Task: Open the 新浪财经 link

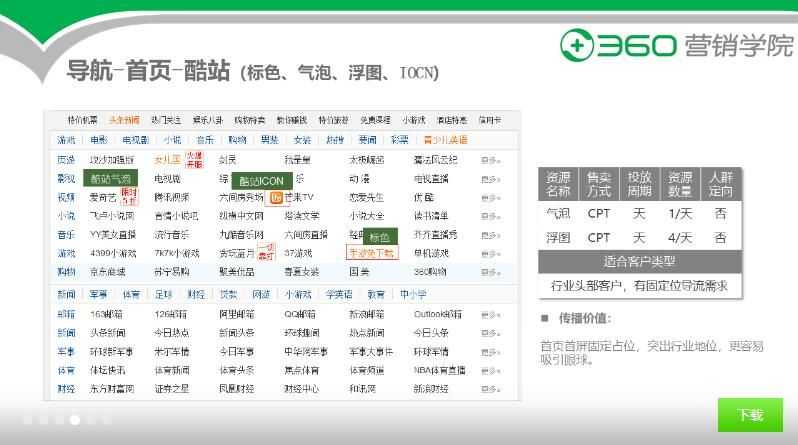Action: (431, 389)
